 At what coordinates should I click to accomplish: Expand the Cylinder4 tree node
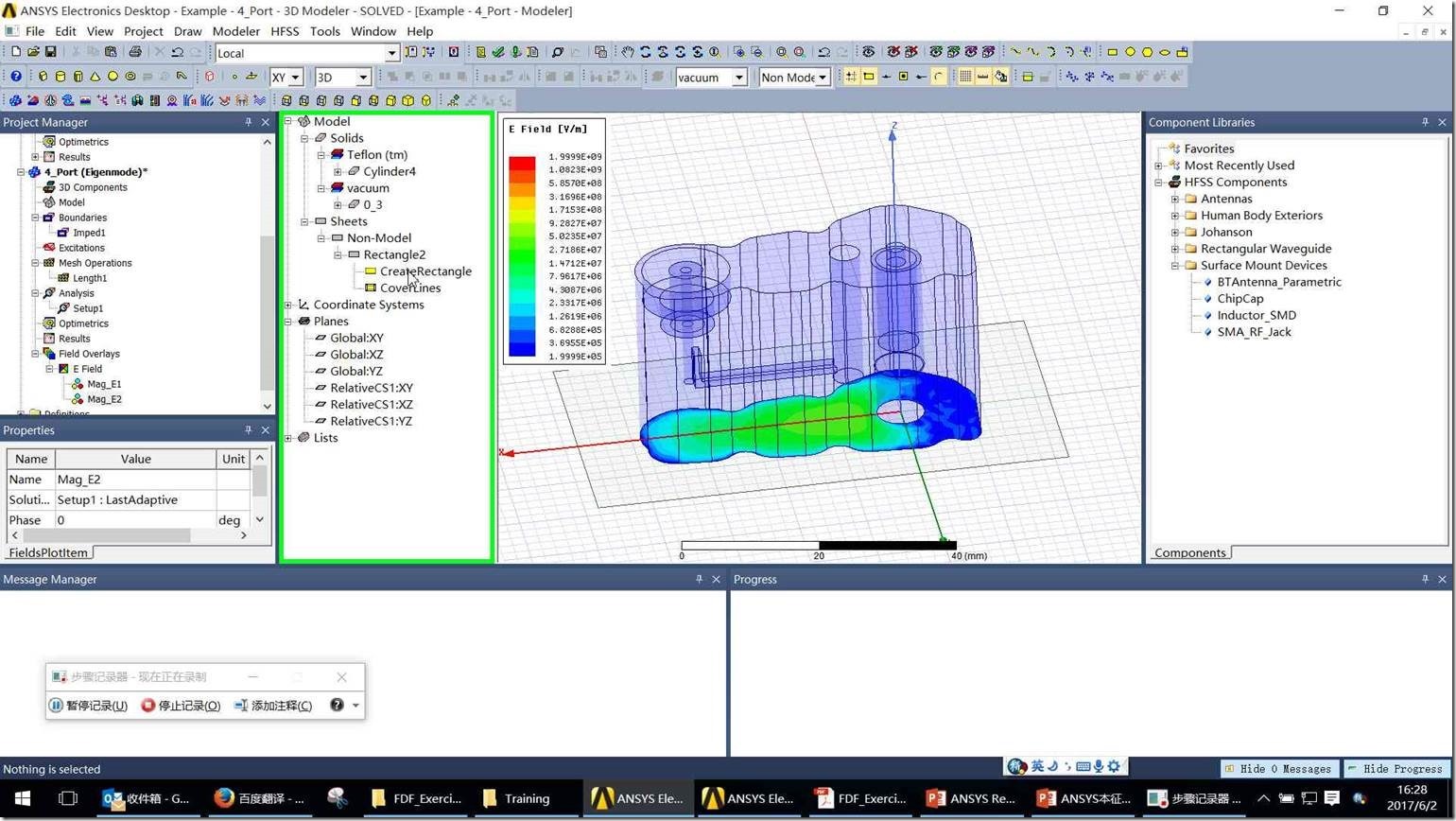click(x=338, y=171)
